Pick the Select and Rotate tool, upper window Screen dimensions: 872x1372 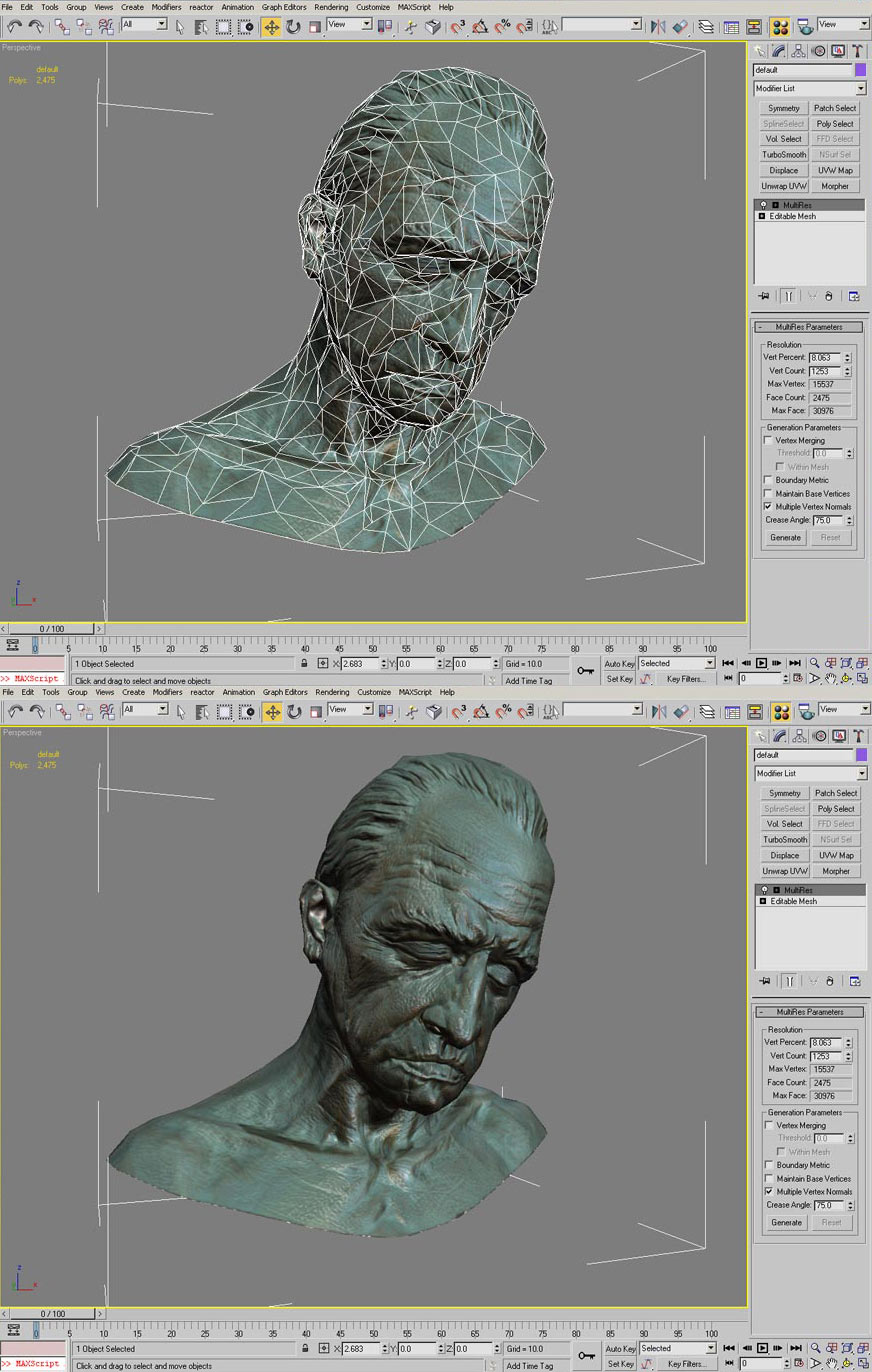pyautogui.click(x=293, y=27)
